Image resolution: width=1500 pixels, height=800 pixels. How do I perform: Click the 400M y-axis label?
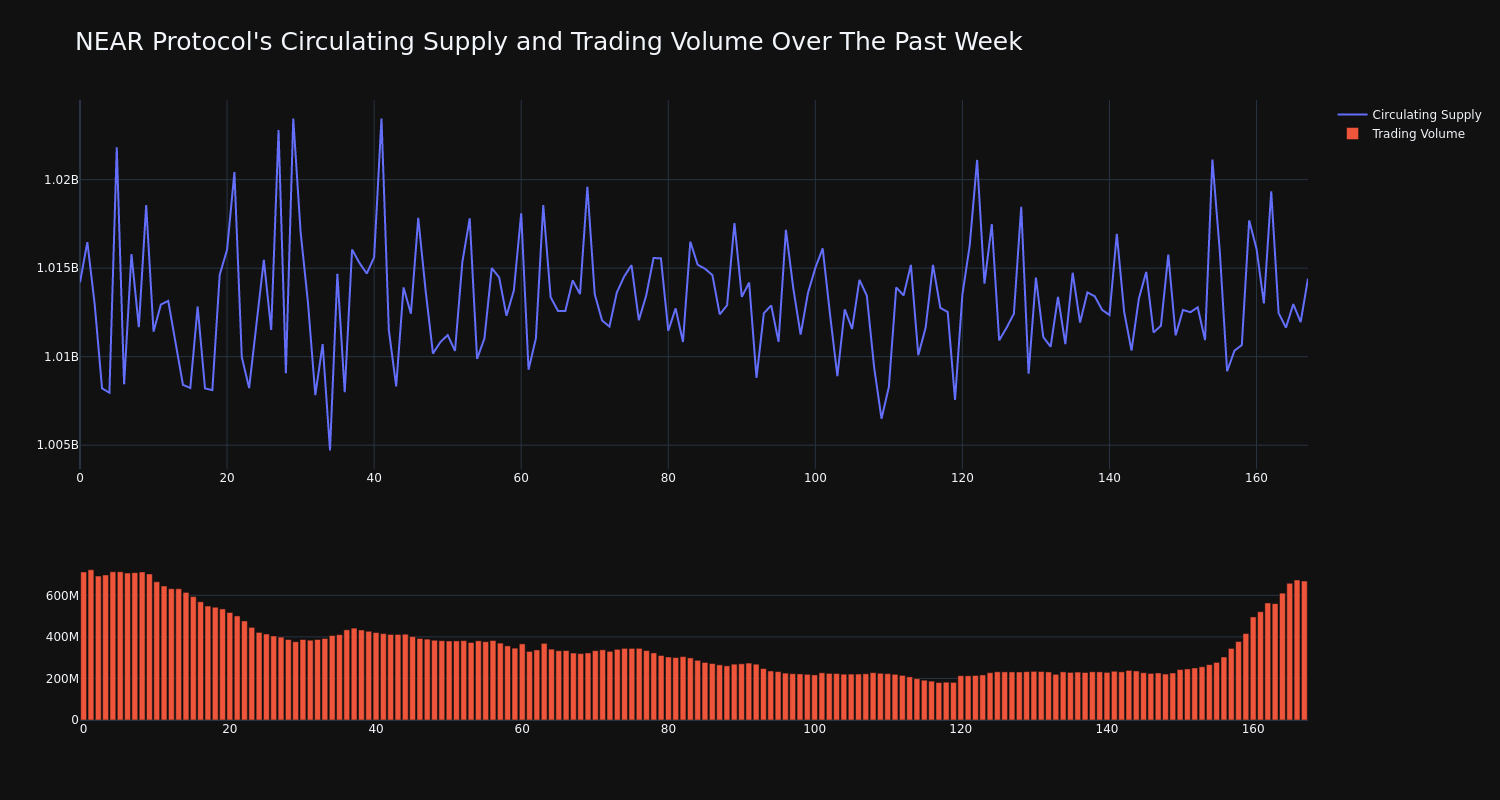point(62,637)
